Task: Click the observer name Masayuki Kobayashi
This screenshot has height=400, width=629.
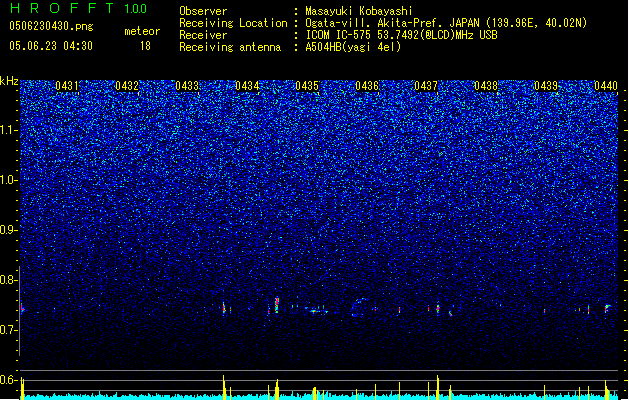Action: pos(359,11)
